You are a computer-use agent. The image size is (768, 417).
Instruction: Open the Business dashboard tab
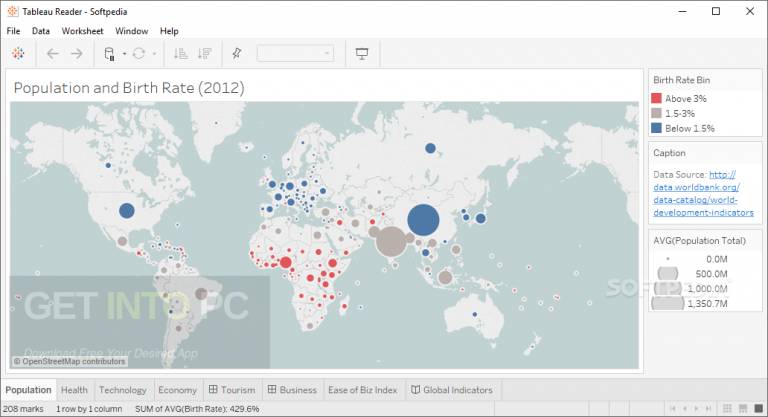coord(292,390)
